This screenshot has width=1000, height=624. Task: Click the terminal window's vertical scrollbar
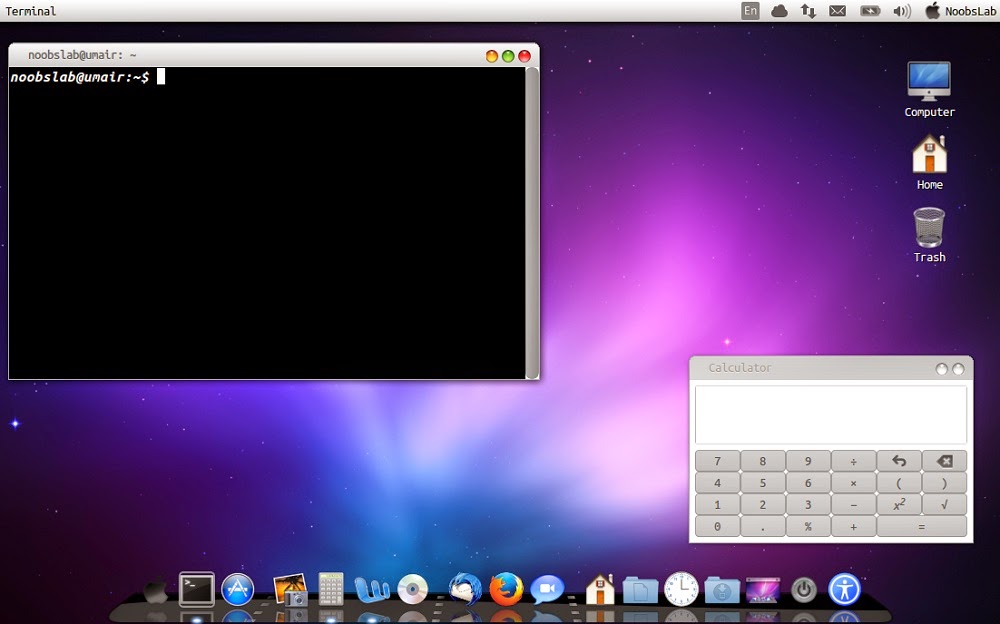(x=533, y=220)
